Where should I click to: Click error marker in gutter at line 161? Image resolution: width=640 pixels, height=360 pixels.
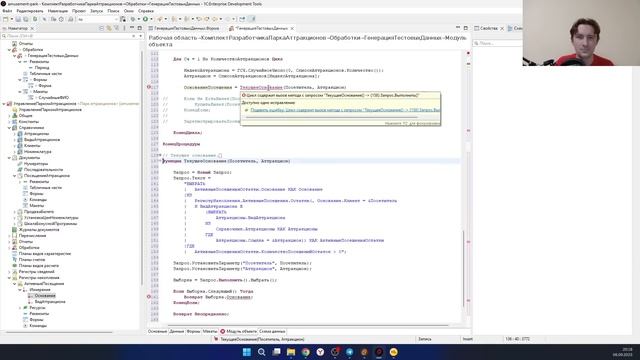pos(149,297)
